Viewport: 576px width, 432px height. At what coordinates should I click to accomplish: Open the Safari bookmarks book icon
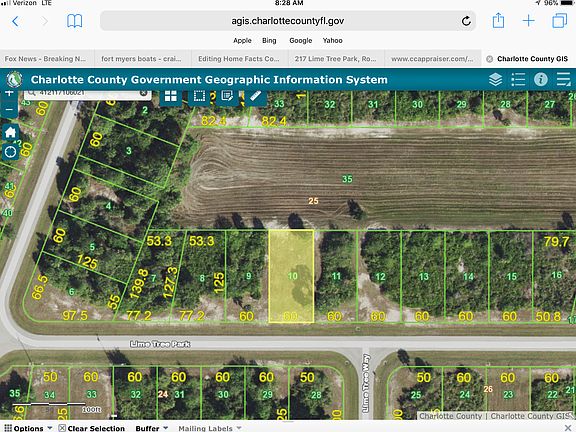74,21
